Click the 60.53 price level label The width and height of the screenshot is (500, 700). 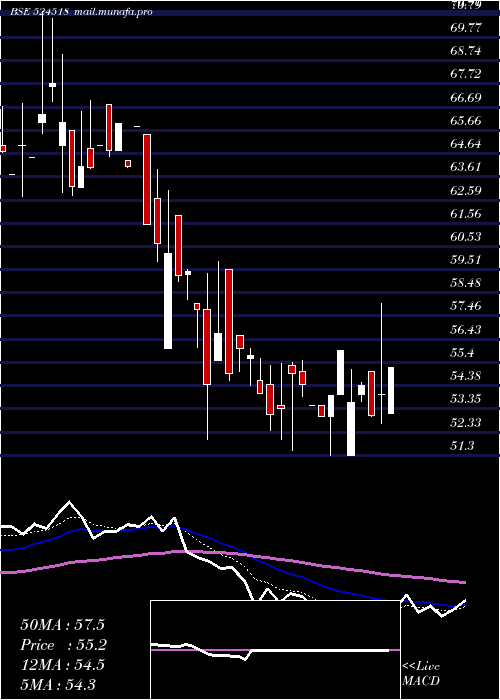click(x=466, y=236)
